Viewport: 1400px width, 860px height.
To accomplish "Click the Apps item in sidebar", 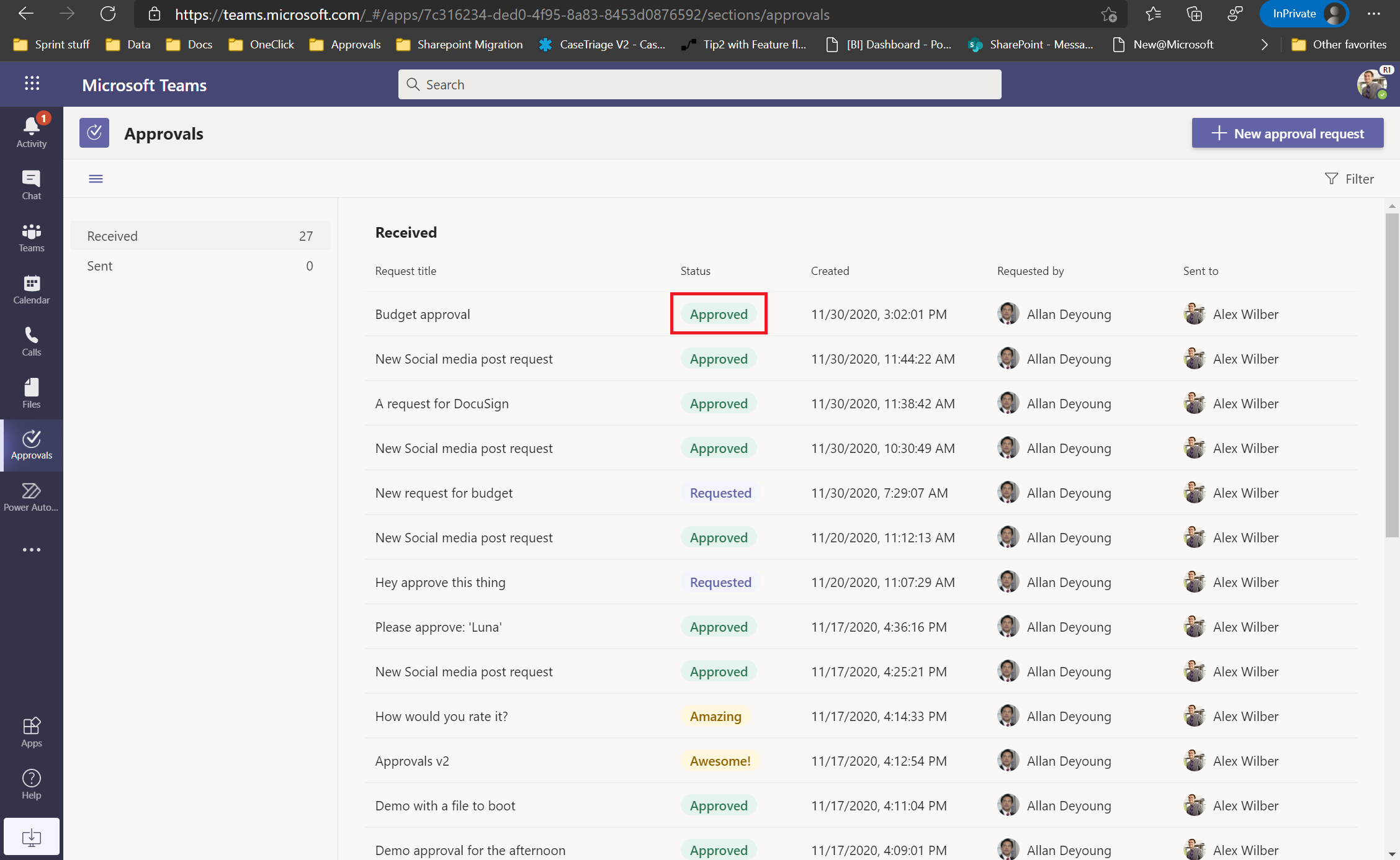I will coord(31,732).
